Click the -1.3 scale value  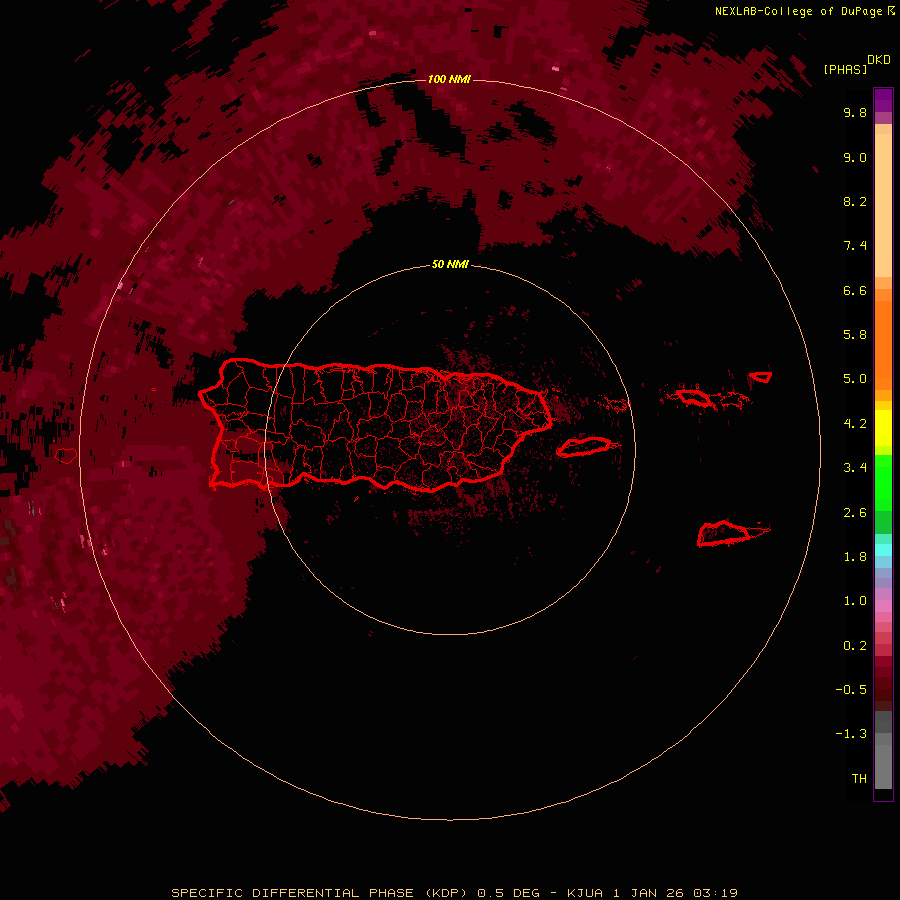[851, 734]
